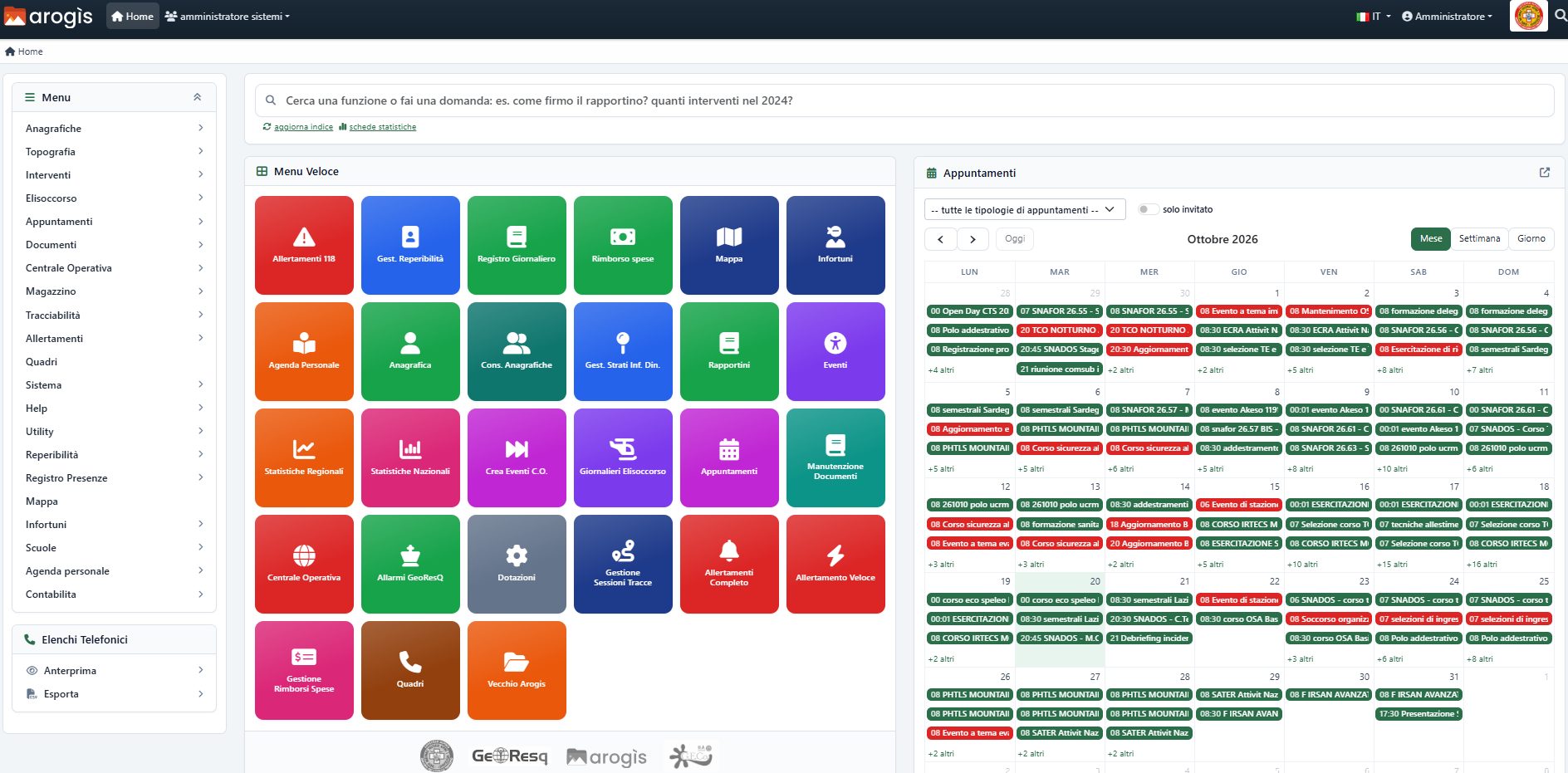Open the Crea Eventi C.O. tile
Image resolution: width=1568 pixels, height=773 pixels.
(x=517, y=457)
